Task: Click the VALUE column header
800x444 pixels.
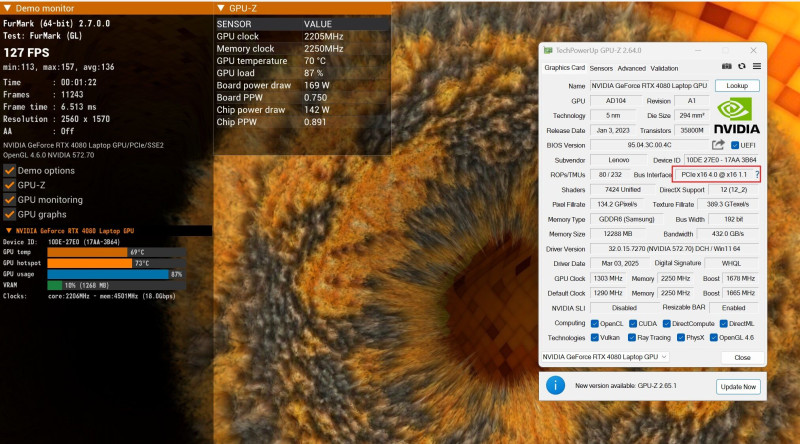Action: point(317,24)
